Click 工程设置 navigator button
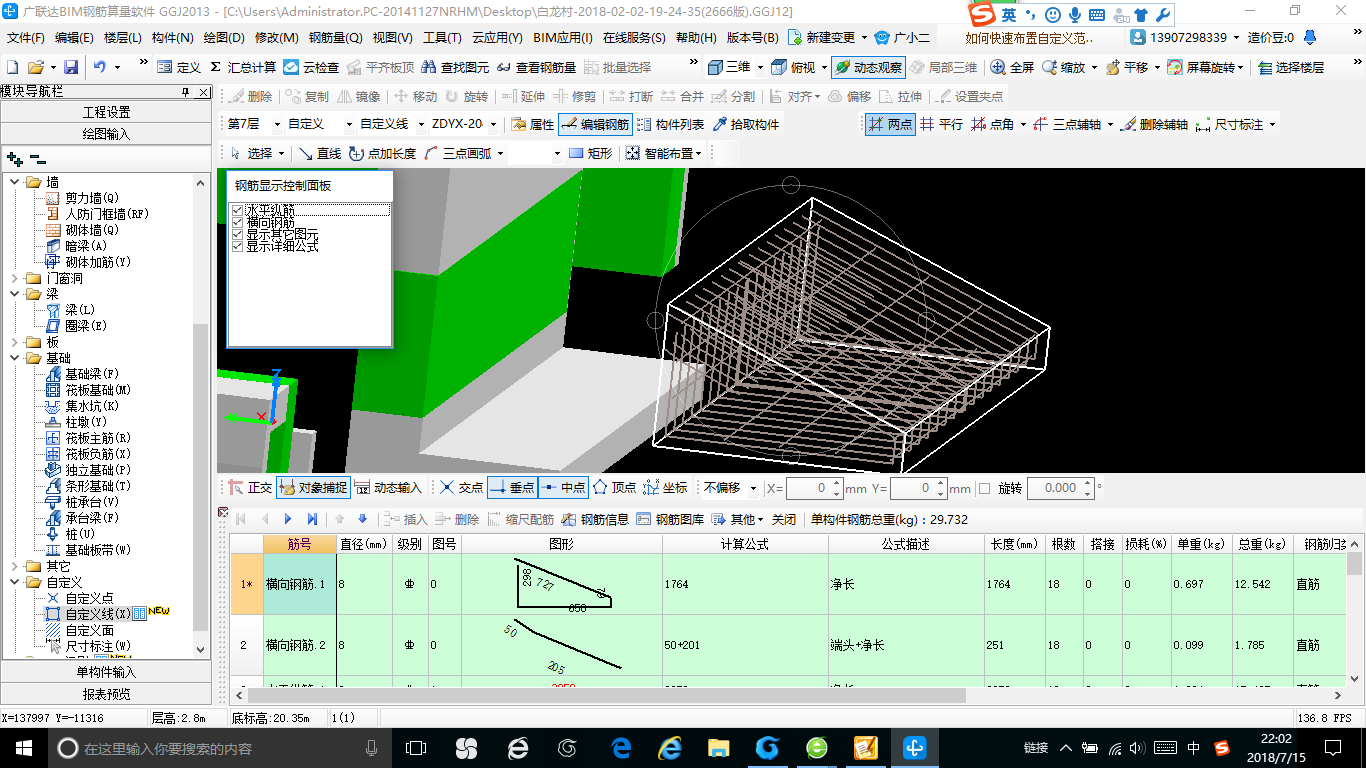 point(106,112)
